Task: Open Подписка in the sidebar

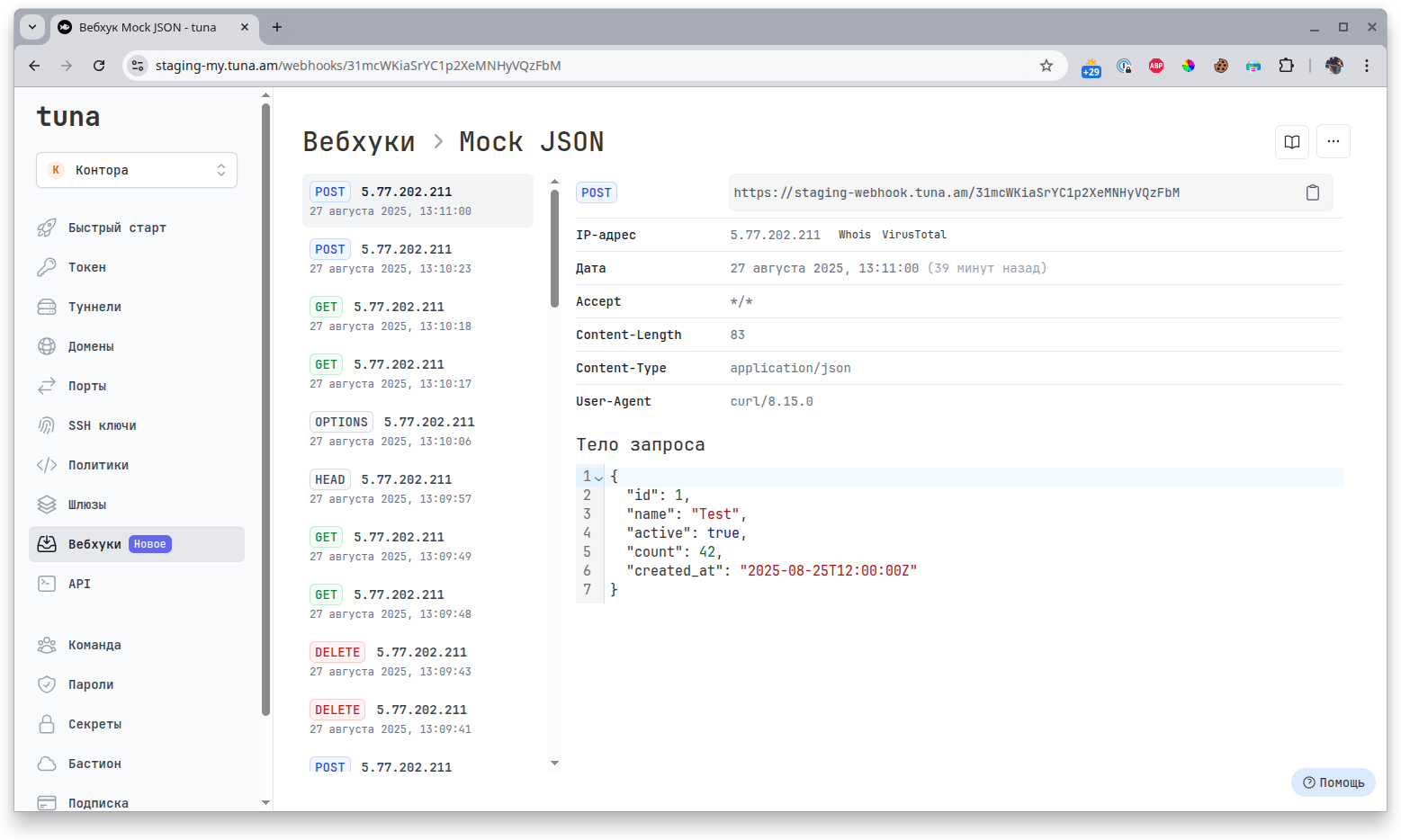Action: (x=137, y=801)
